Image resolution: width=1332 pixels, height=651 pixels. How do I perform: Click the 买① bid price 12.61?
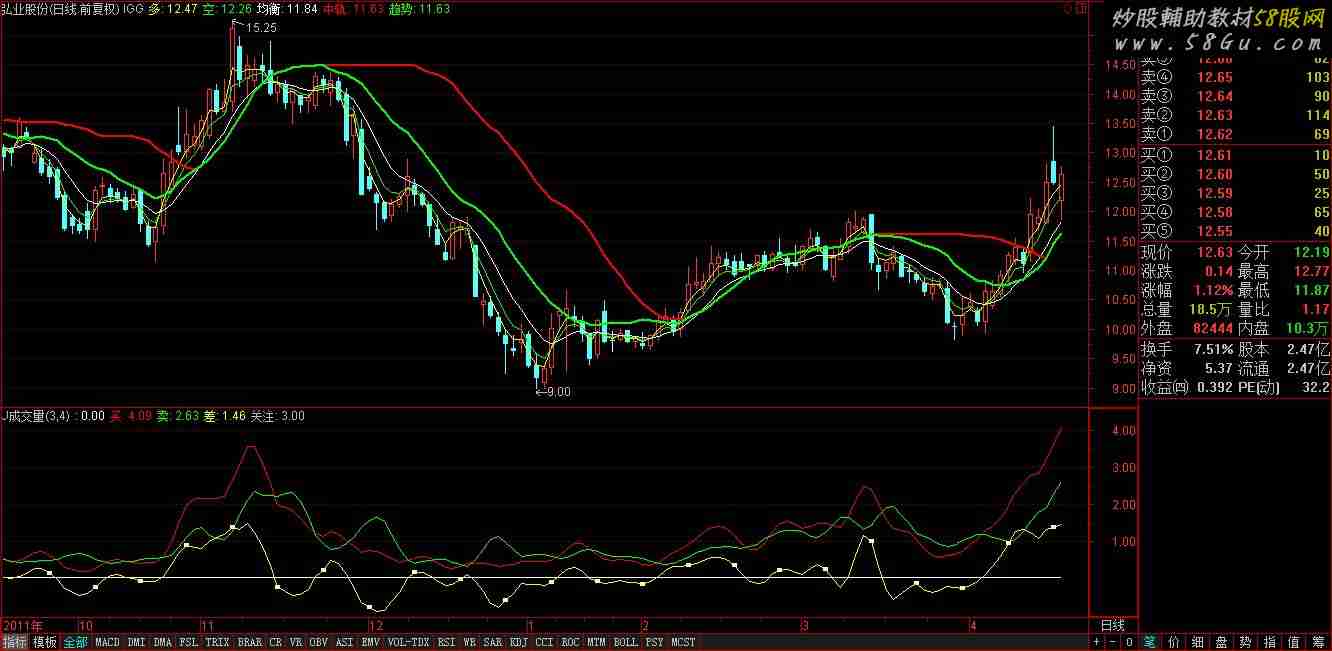[1215, 155]
